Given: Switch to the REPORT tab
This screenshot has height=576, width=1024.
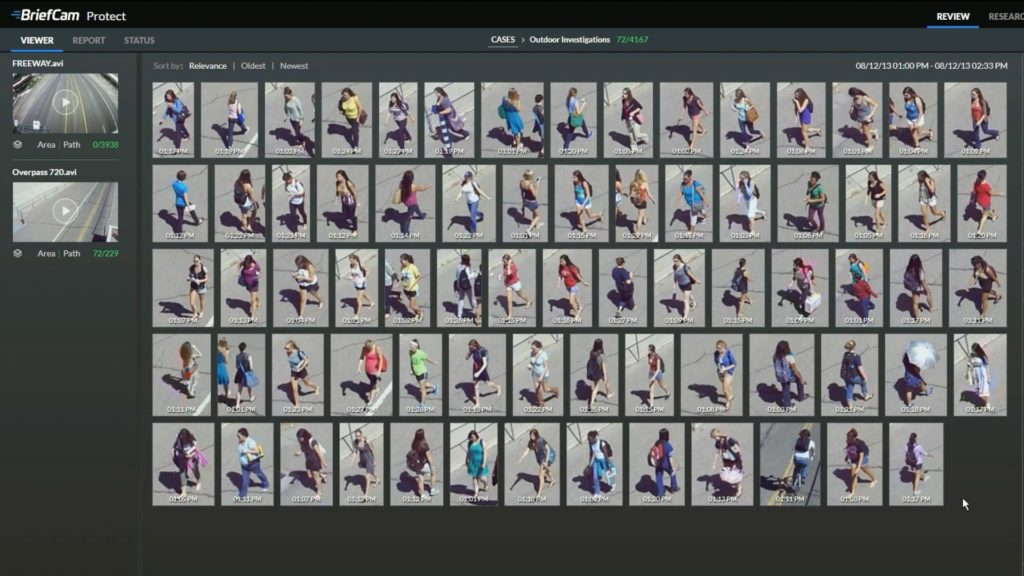Looking at the screenshot, I should click(x=89, y=40).
